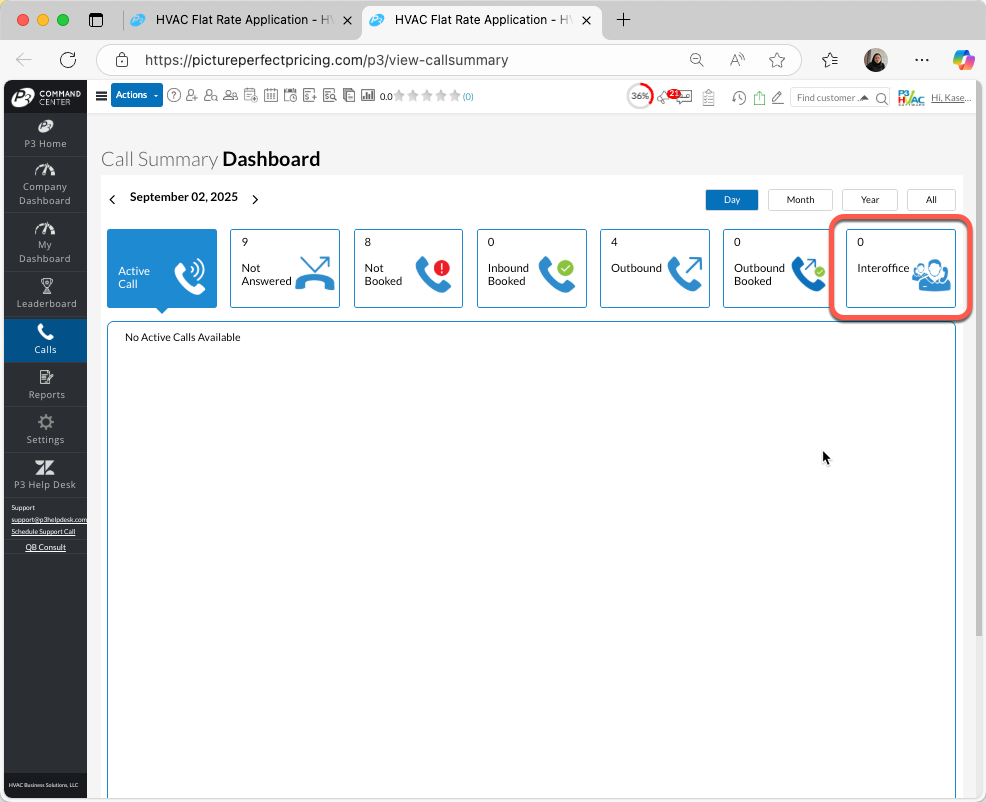Select the pencil edit icon
This screenshot has width=986, height=802.
coord(777,97)
